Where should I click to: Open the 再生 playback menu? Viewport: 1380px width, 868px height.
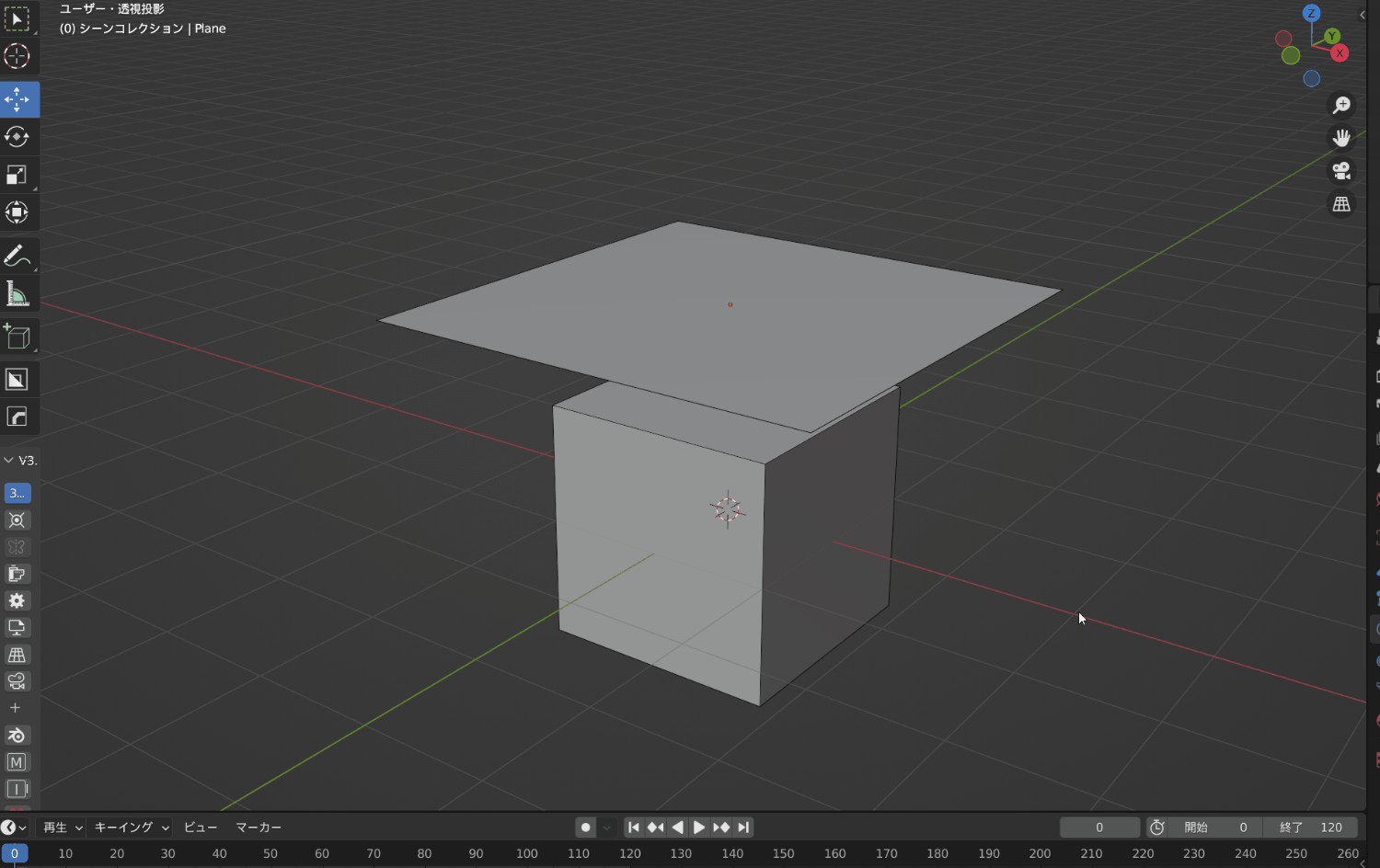click(63, 828)
